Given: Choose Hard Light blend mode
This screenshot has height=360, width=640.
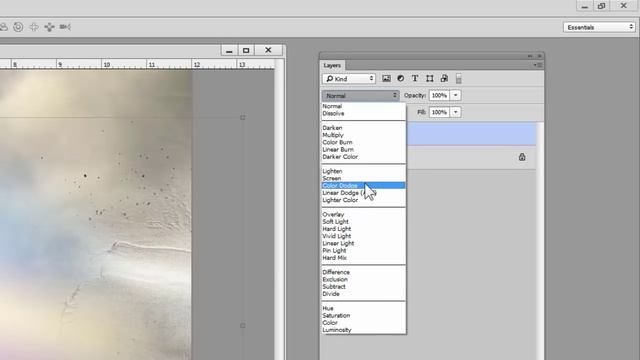Looking at the screenshot, I should tap(364, 229).
